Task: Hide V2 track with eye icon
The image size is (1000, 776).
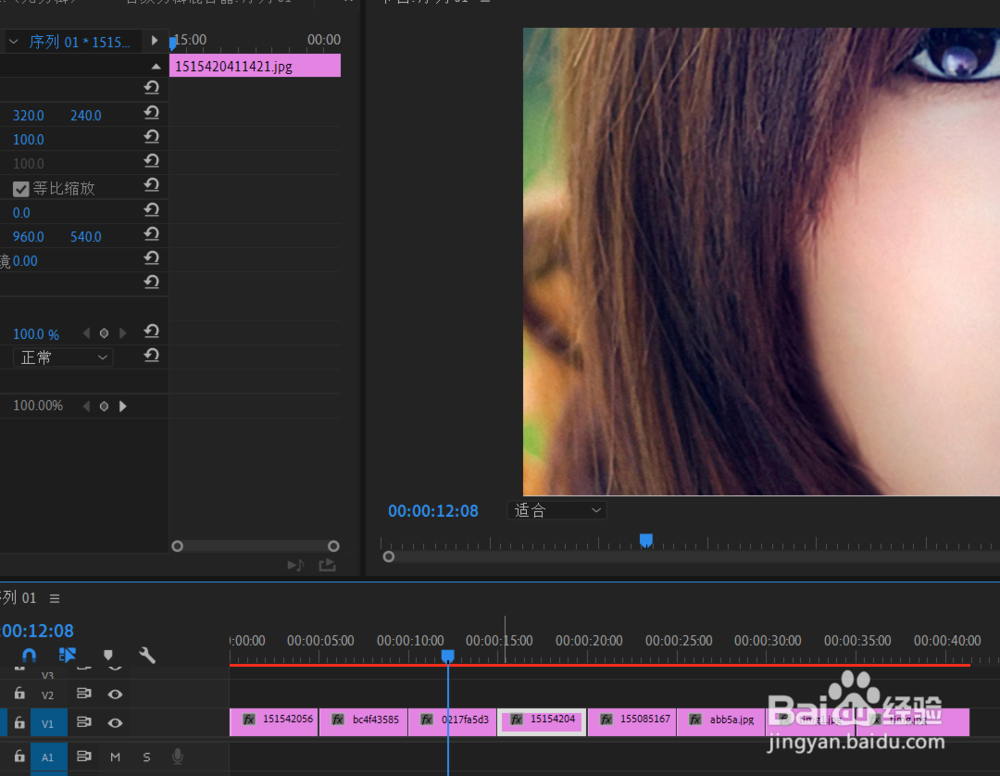Action: click(115, 694)
